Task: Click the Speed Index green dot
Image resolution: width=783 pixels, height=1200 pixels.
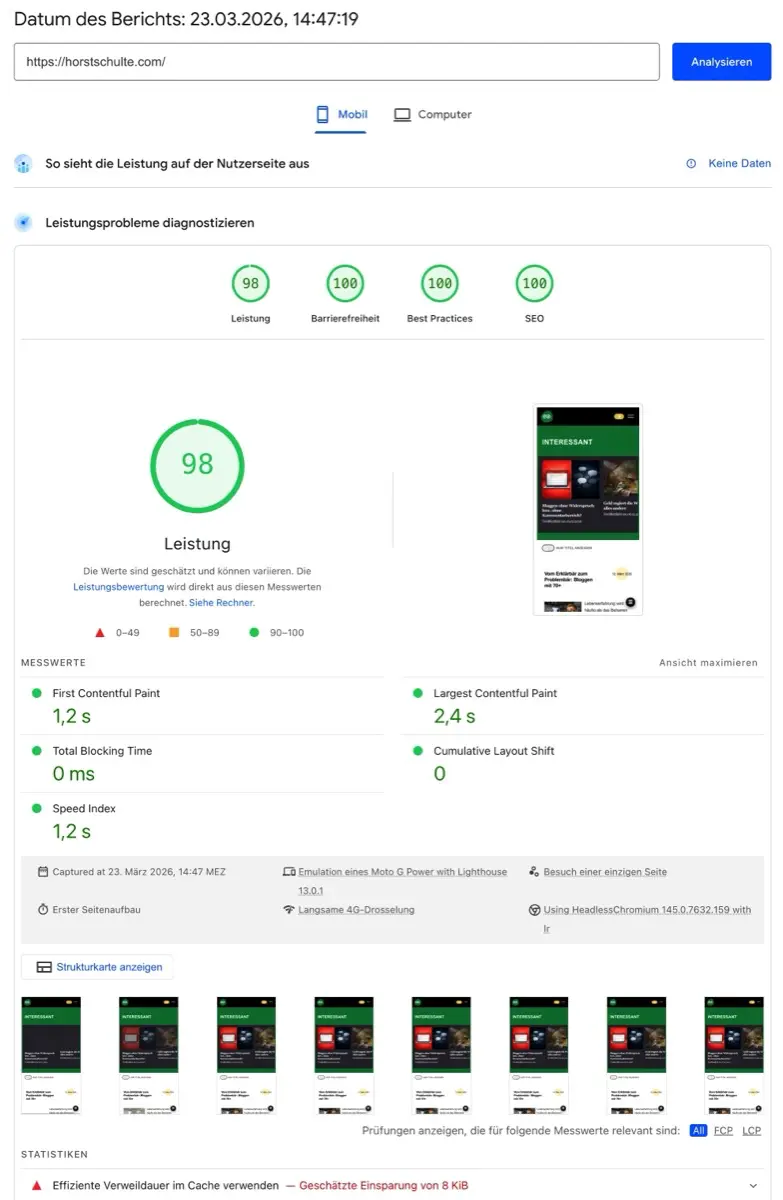Action: click(x=37, y=808)
